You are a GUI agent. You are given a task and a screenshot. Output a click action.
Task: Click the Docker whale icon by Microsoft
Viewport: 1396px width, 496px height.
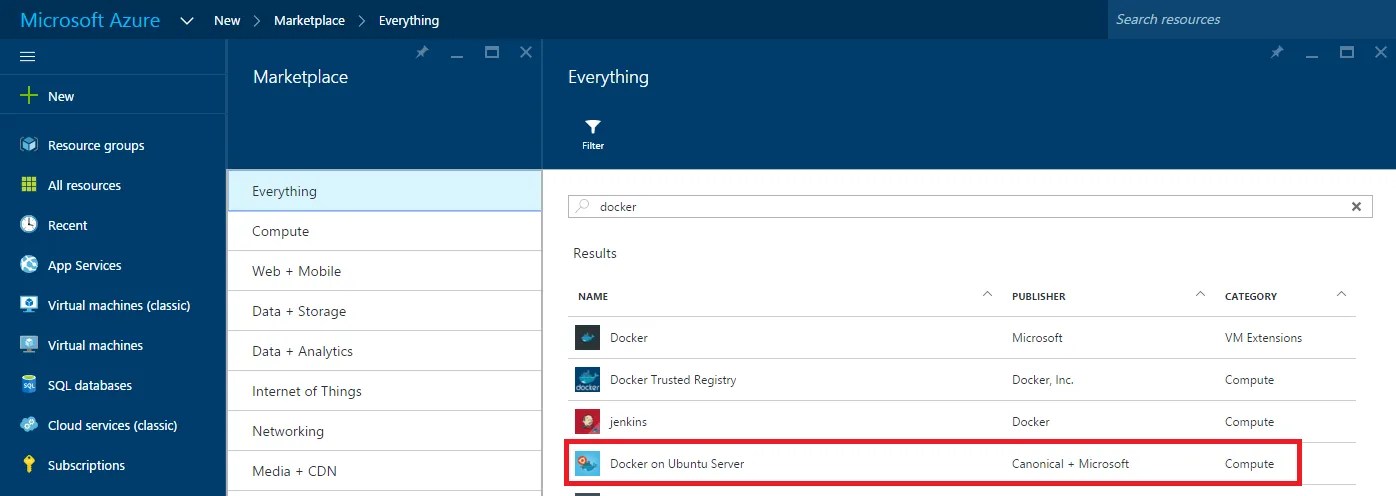pyautogui.click(x=587, y=338)
